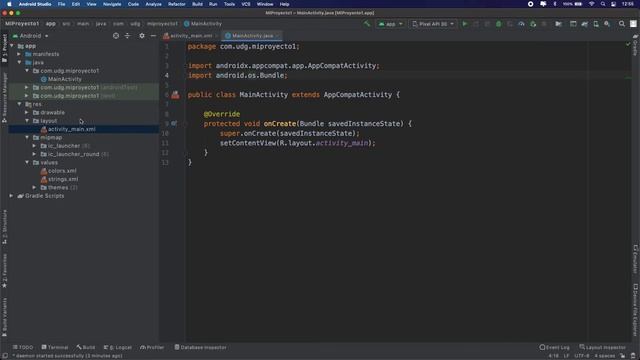
Task: Click the UTF-8 encoding status bar entry
Action: [x=582, y=356]
